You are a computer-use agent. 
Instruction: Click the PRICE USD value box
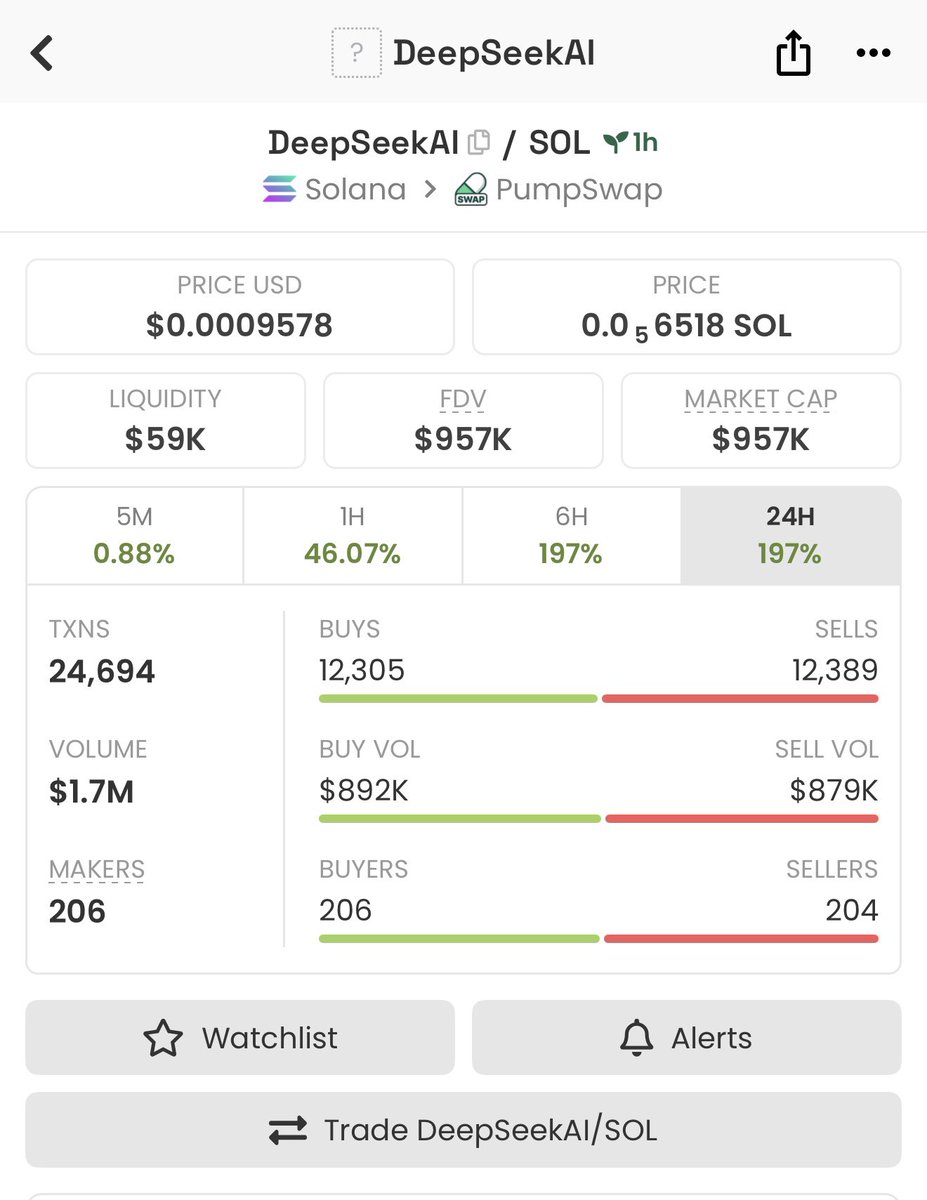[240, 306]
